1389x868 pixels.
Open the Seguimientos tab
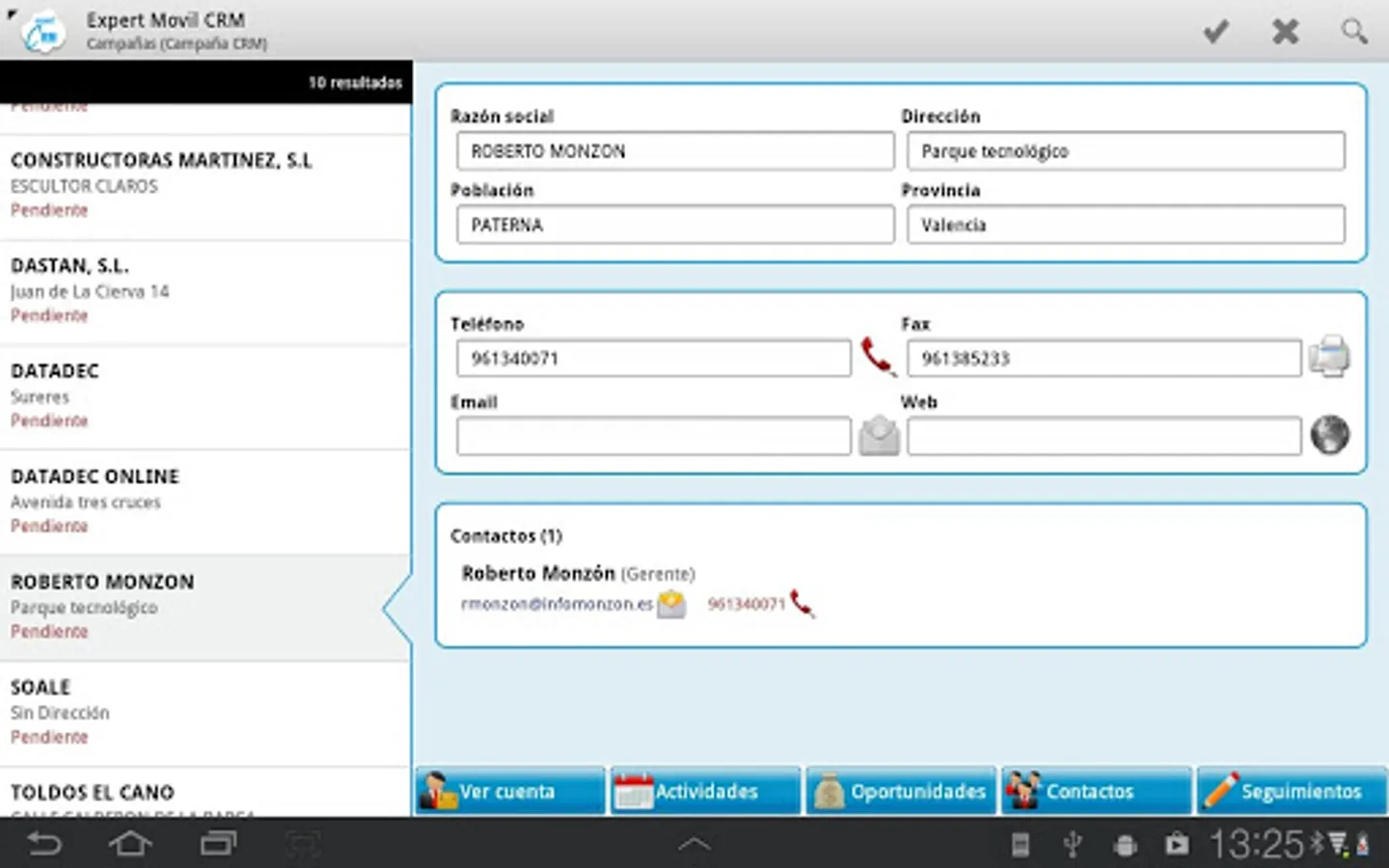point(1292,792)
